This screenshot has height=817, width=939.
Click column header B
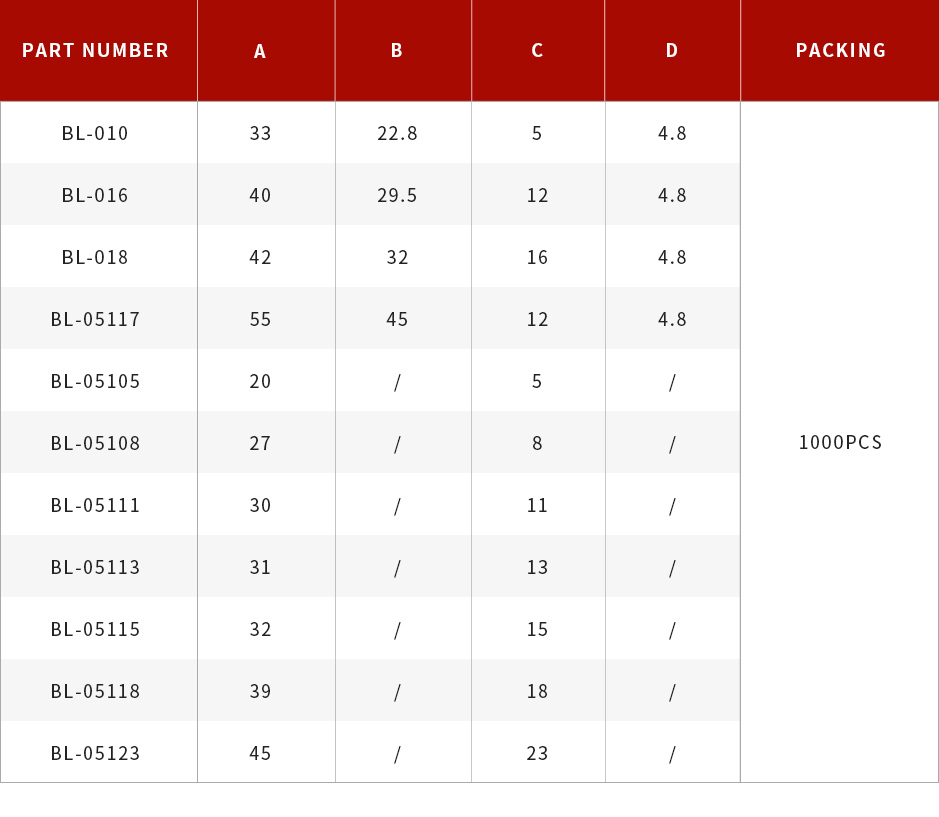coord(396,50)
